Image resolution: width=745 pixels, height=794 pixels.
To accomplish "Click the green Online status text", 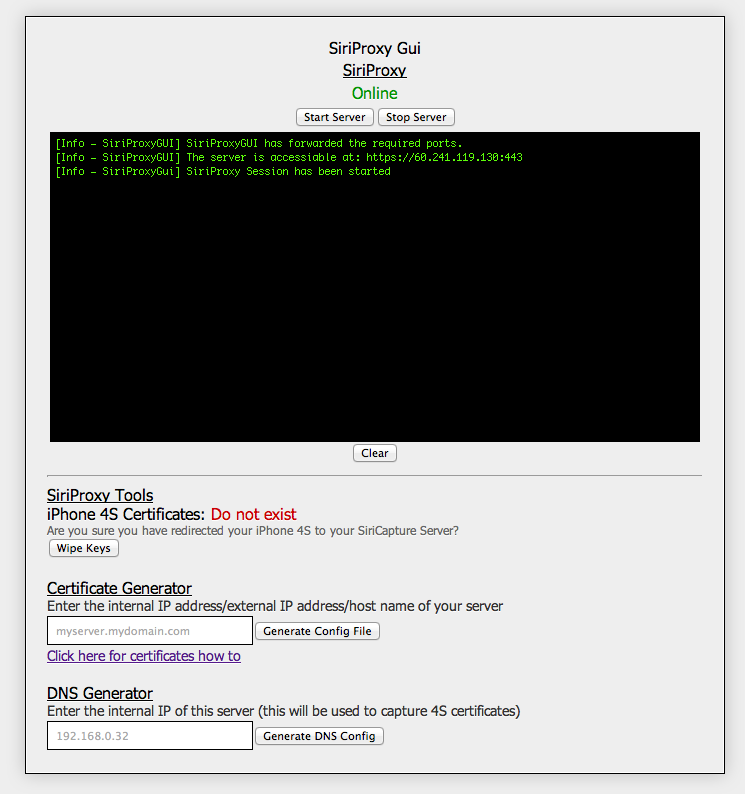I will point(375,93).
